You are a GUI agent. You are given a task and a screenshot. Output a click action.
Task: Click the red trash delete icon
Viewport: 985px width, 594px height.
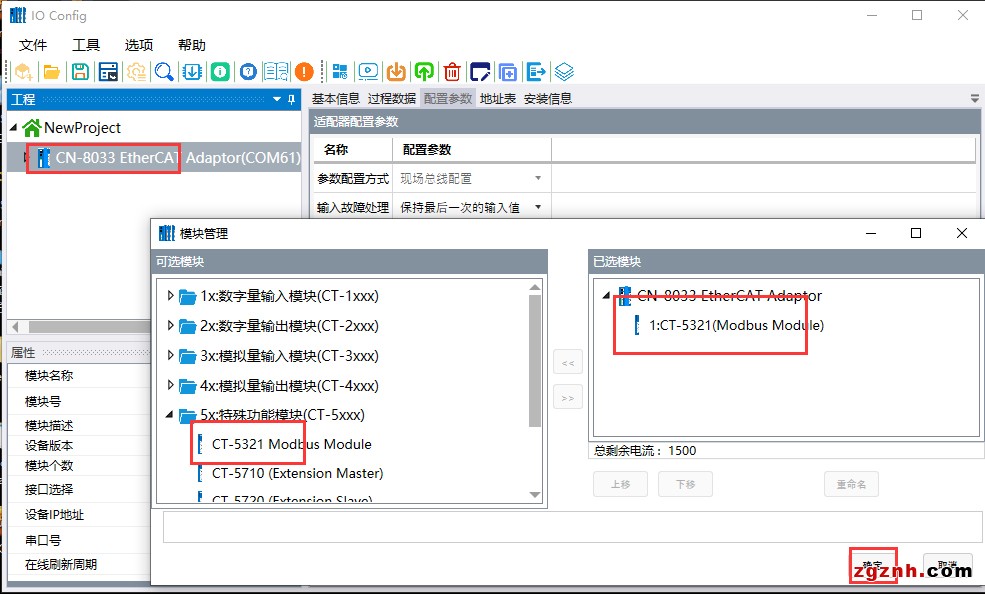click(x=452, y=72)
